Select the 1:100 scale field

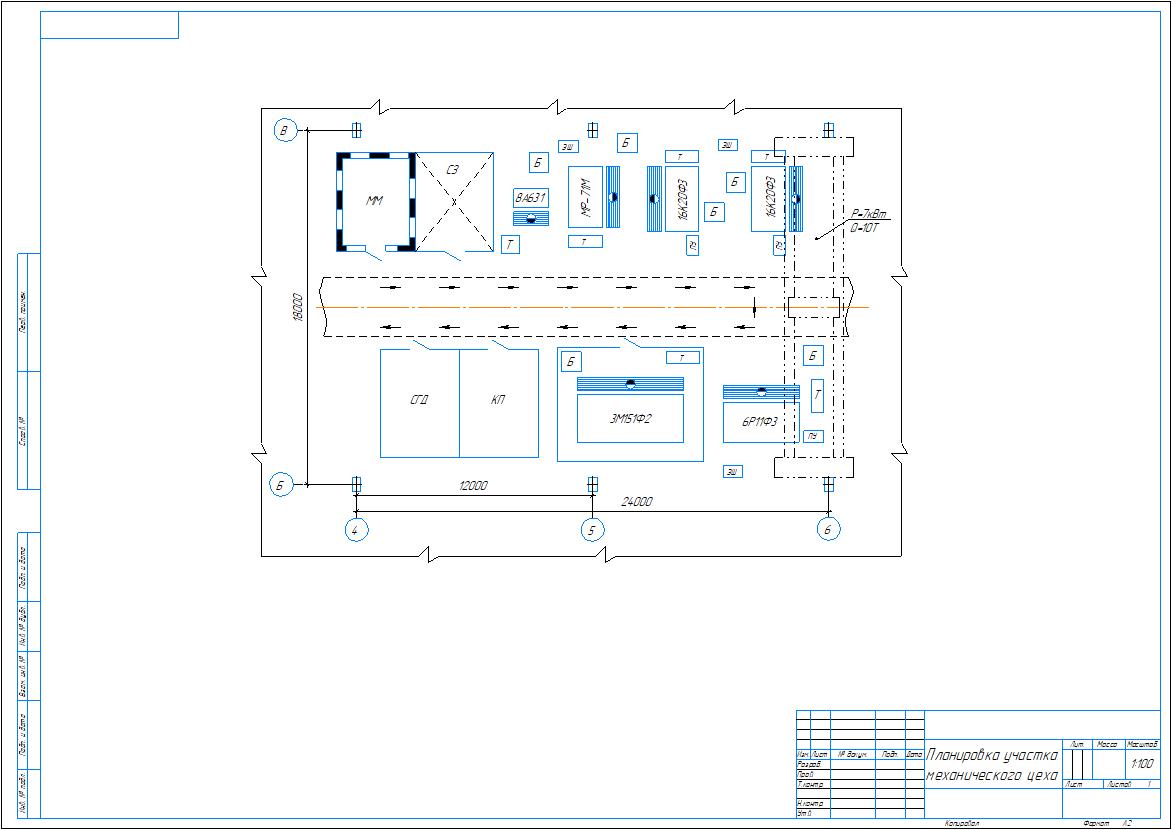click(x=1141, y=764)
